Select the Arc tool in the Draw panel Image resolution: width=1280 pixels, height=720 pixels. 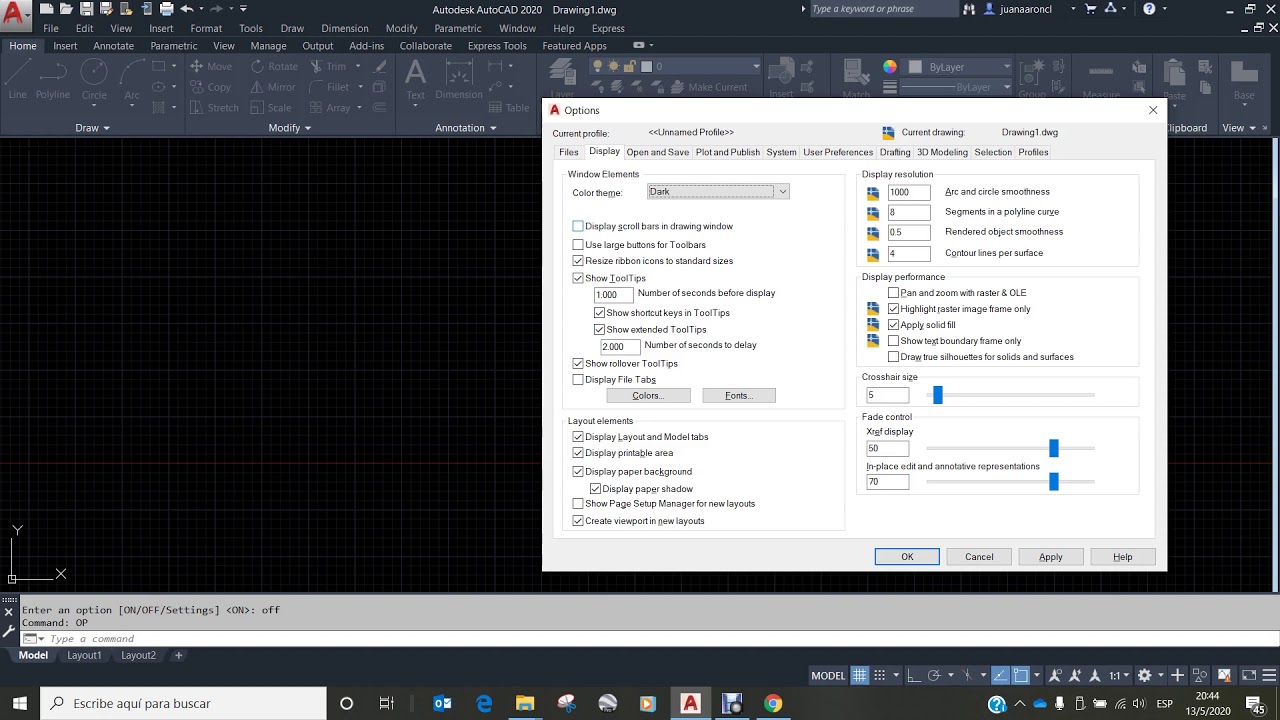[131, 81]
